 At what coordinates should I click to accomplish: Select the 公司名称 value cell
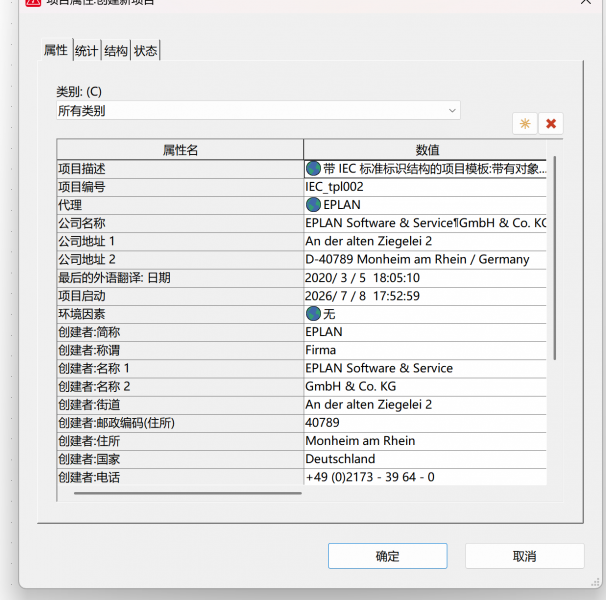425,223
